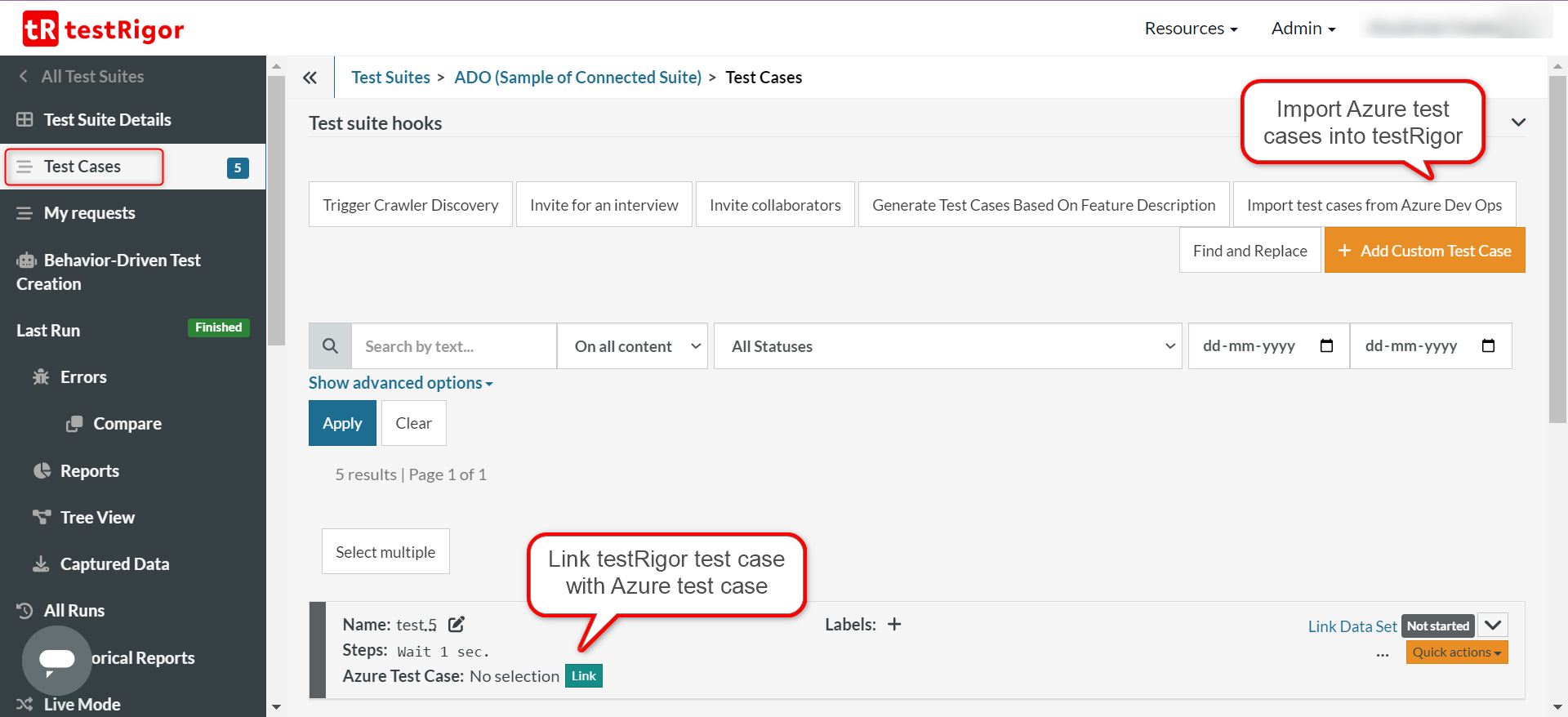
Task: Open the chat support bubble
Action: tap(56, 660)
